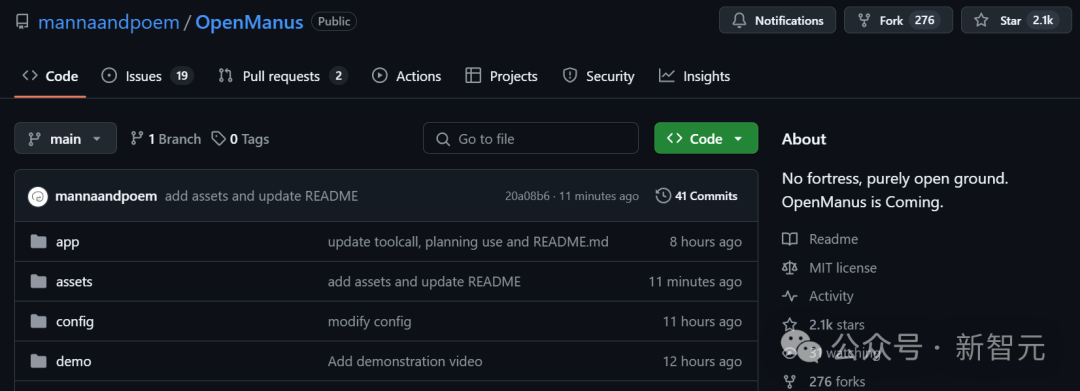Viewport: 1080px width, 391px height.
Task: Click the mannaandpoem avatar in commit row
Action: click(37, 196)
